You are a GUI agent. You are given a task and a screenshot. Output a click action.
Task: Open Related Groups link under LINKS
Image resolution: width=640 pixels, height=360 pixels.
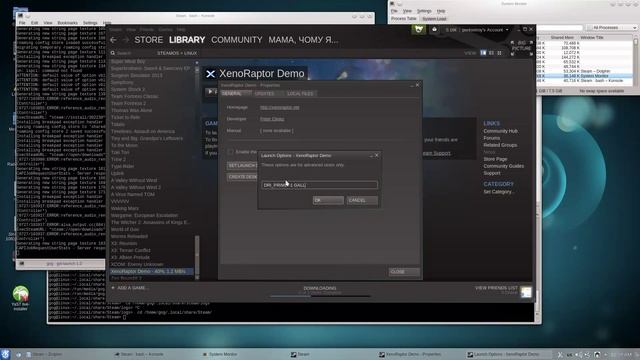500,145
